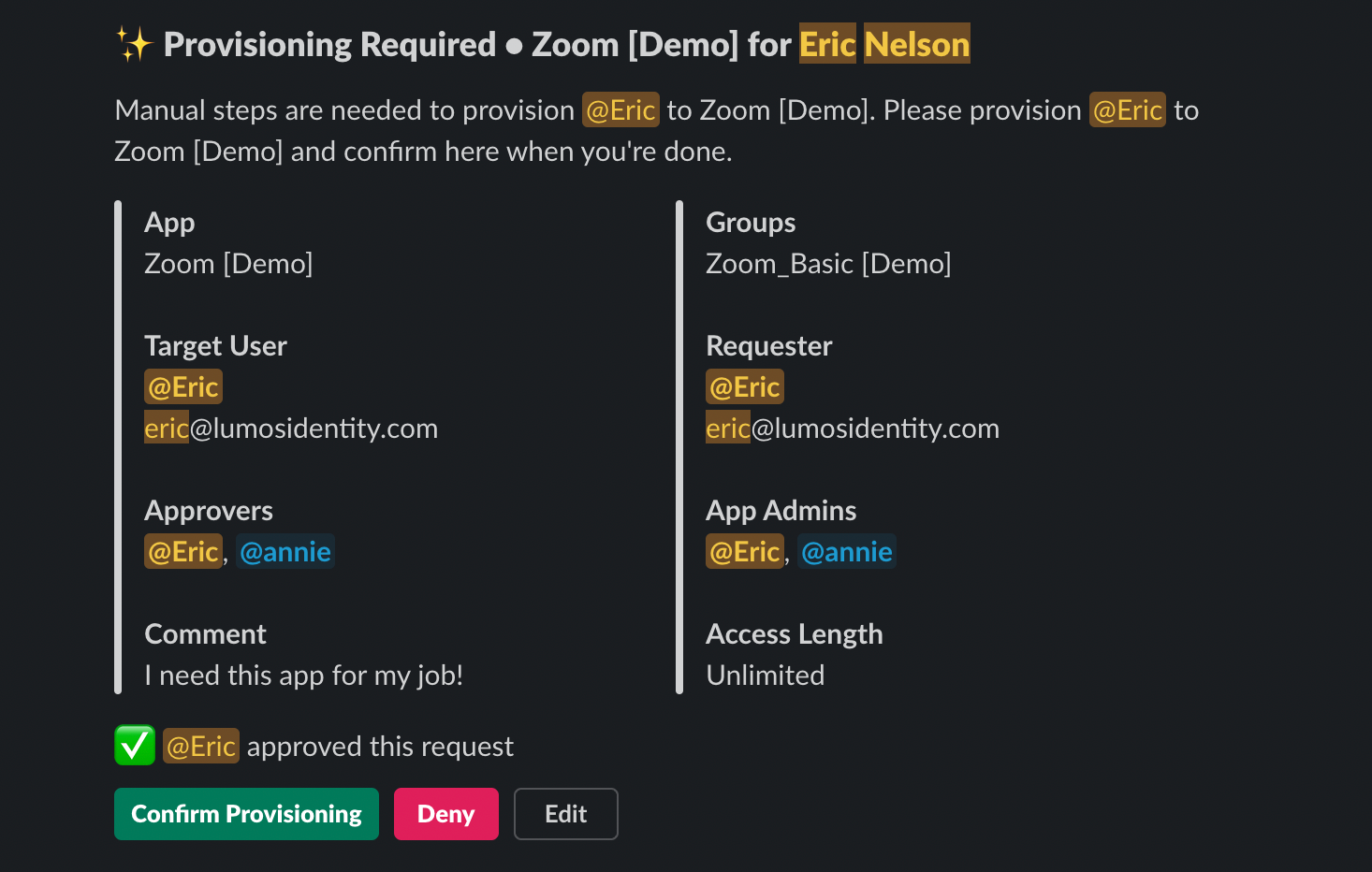Screen dimensions: 1372x872
Task: Click @Eric in the 'approved this request' line
Action: click(201, 746)
